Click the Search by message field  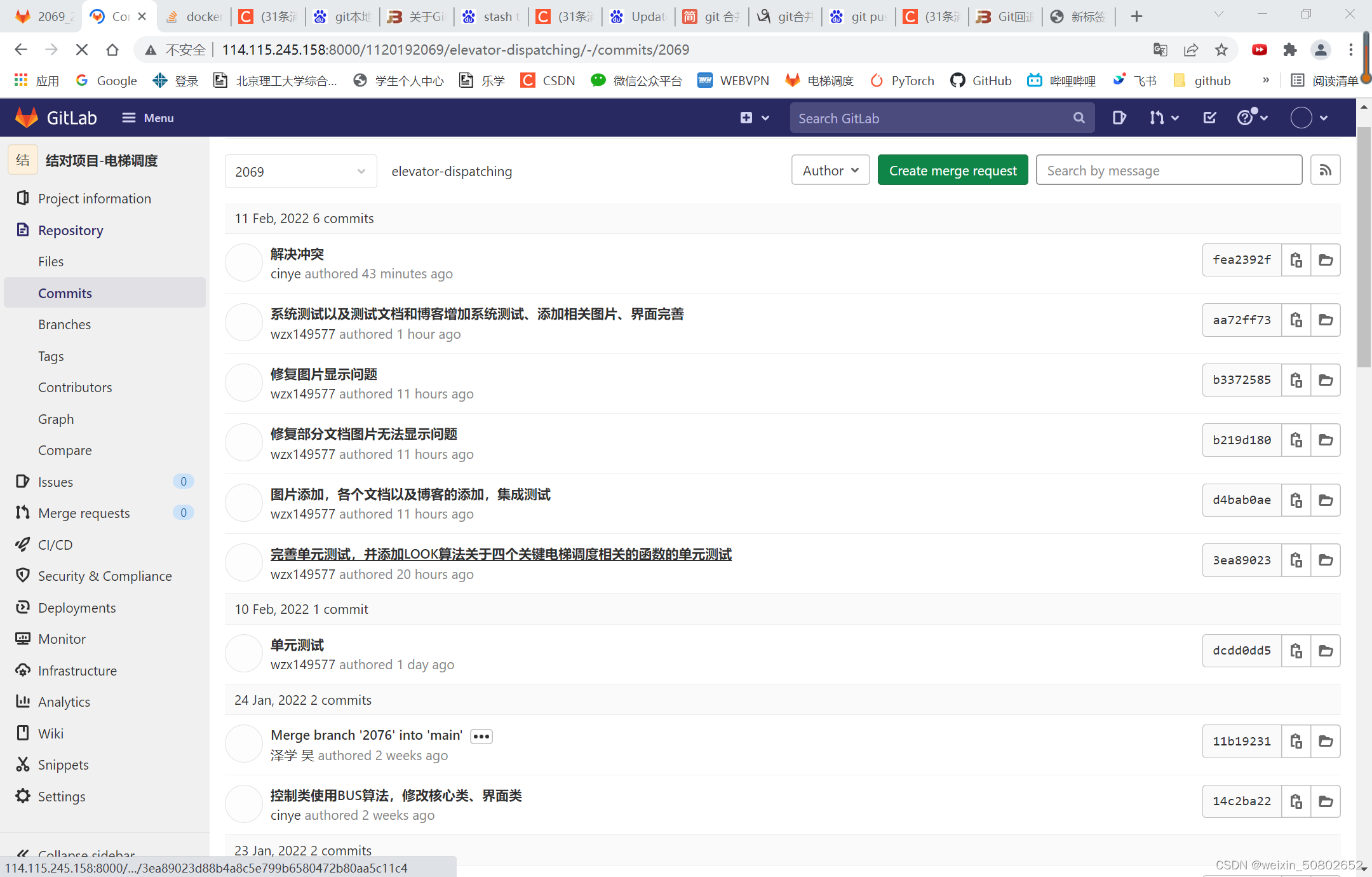[x=1168, y=170]
